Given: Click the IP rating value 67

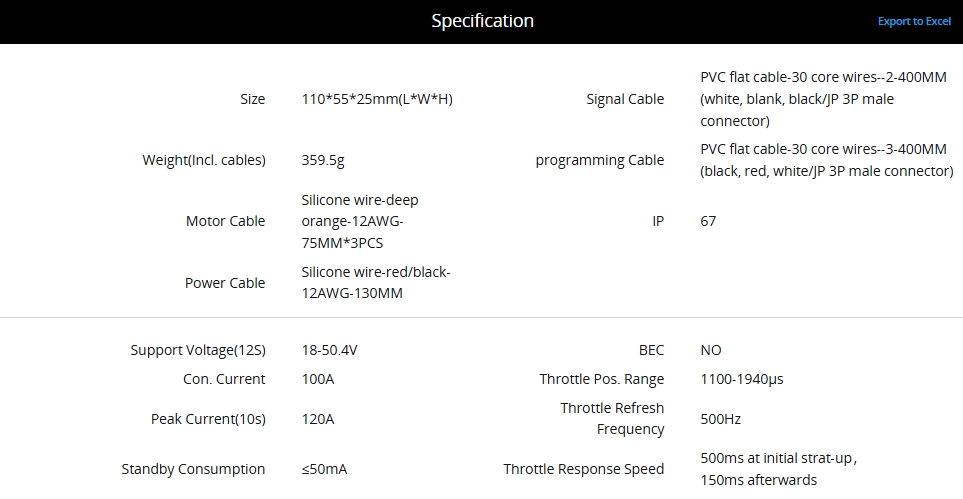Looking at the screenshot, I should pyautogui.click(x=708, y=221).
